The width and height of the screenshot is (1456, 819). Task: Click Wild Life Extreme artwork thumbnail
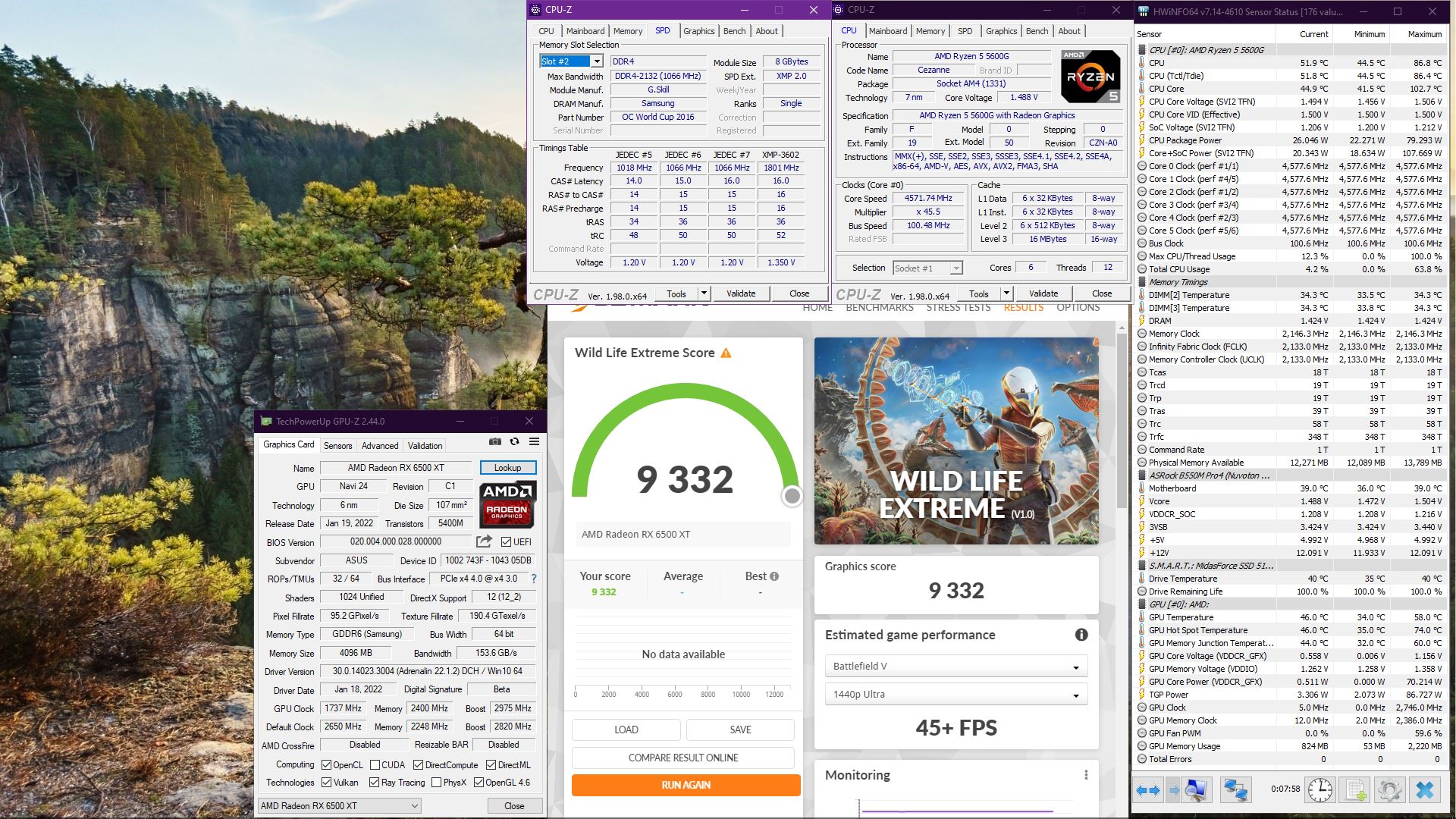[956, 441]
